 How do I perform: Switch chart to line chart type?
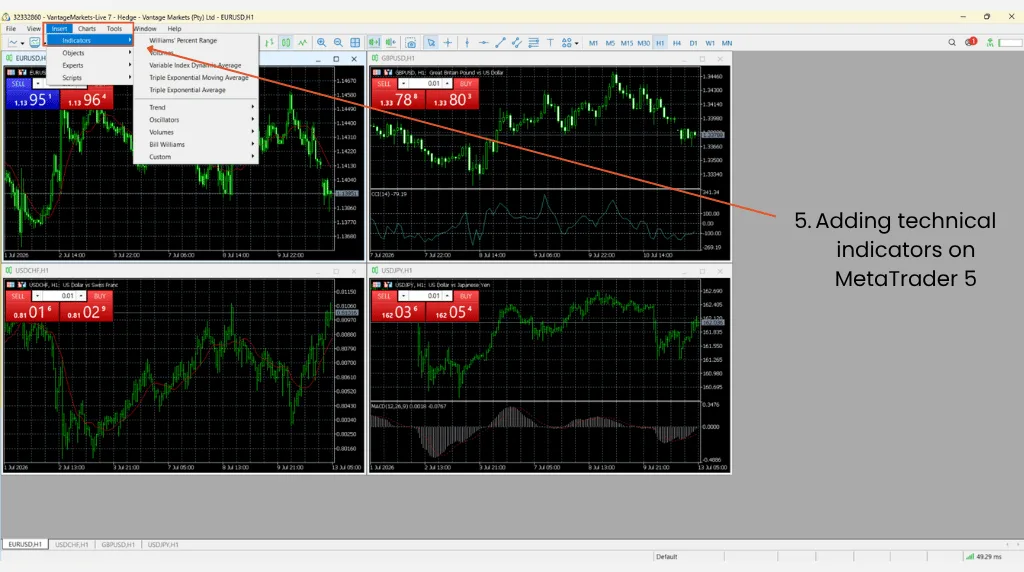[303, 43]
